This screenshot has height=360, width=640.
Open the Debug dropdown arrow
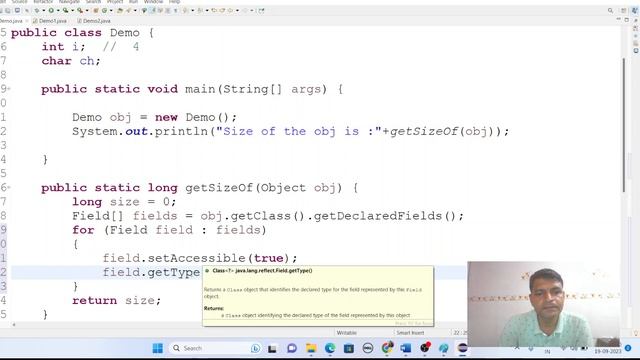(44, 10)
